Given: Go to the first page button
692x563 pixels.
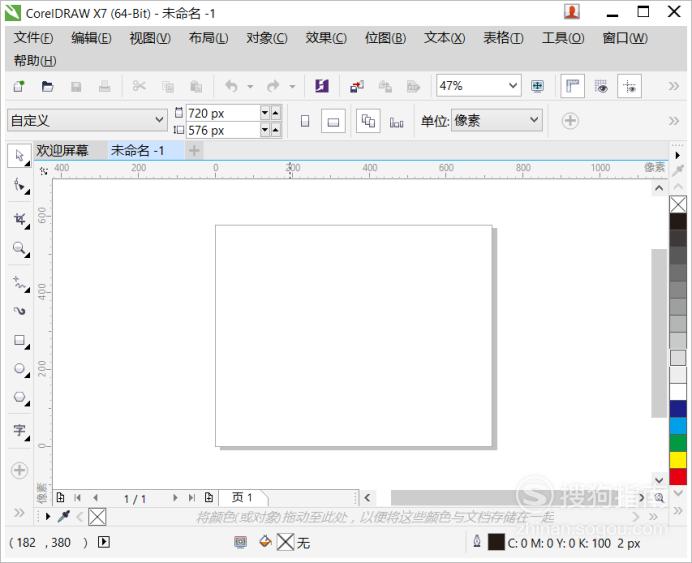Looking at the screenshot, I should pos(78,498).
